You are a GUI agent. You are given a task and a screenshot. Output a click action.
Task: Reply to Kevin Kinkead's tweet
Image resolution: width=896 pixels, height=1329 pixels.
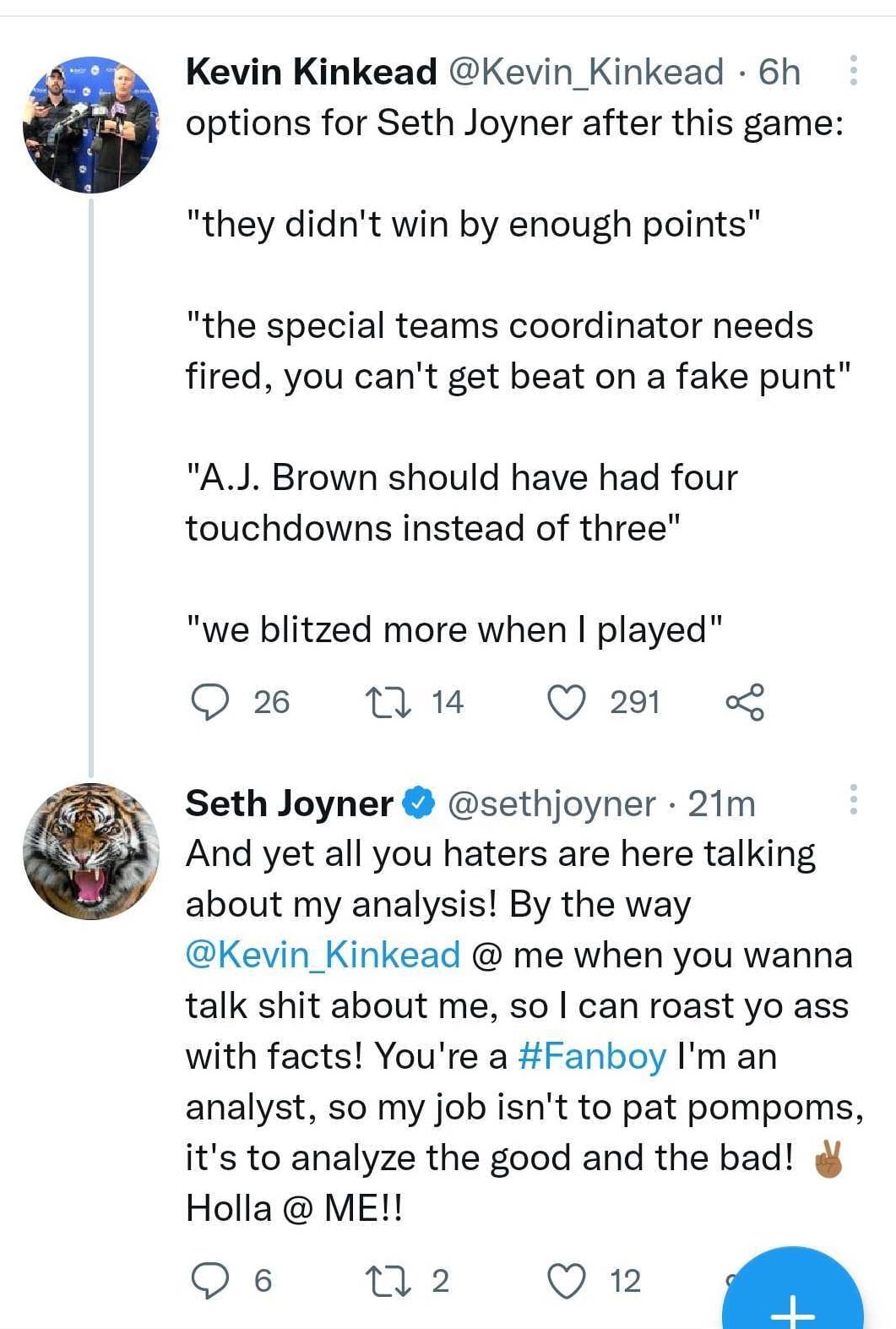[208, 702]
